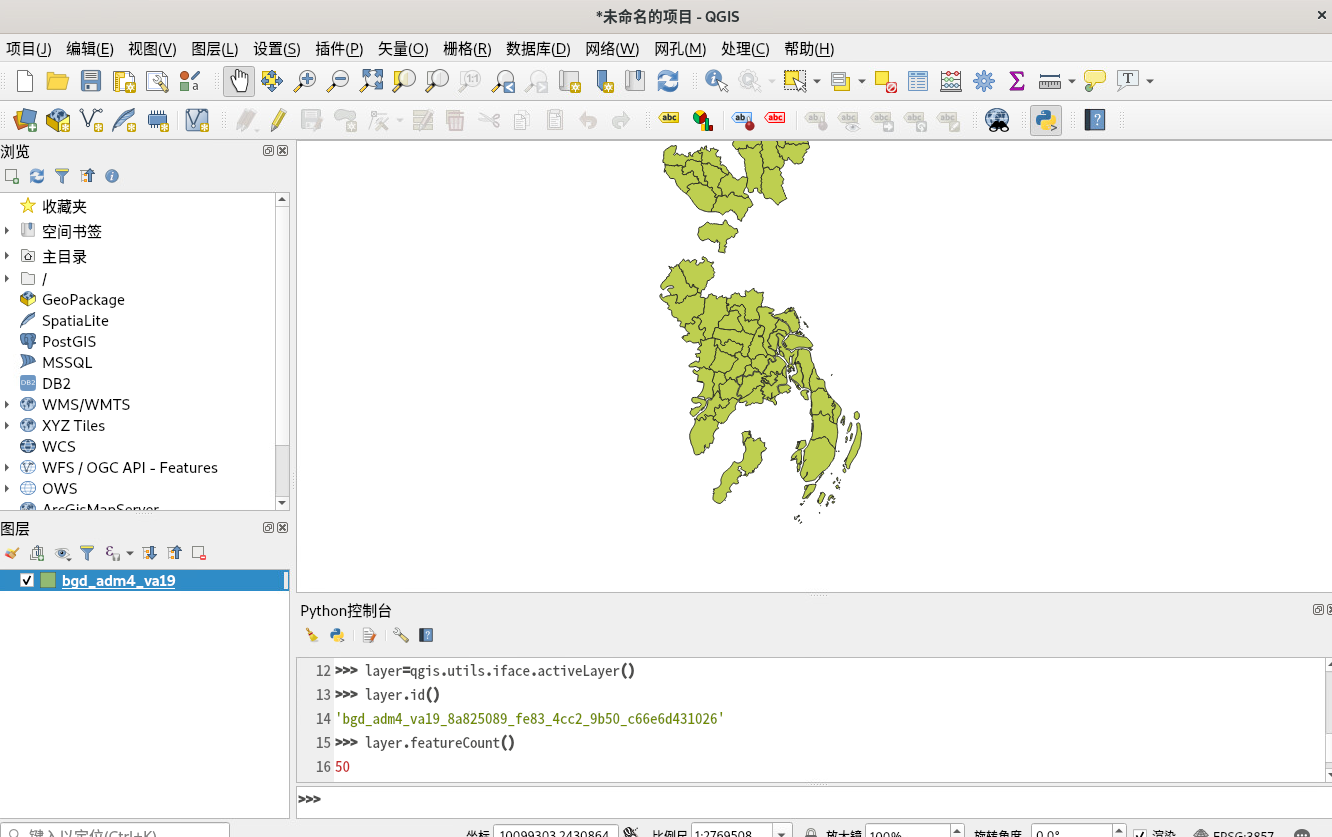Click the browser panel vertical scrollbar

[282, 350]
